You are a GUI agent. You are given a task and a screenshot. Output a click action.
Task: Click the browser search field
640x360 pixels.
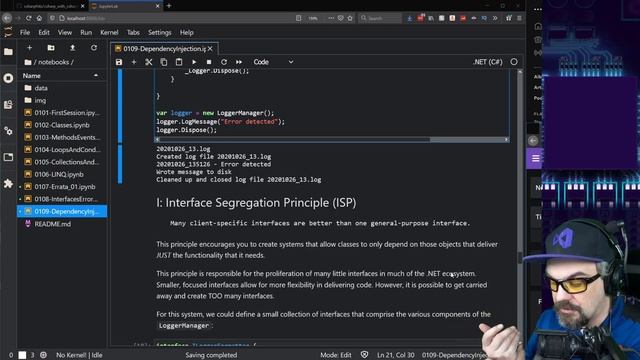coord(380,18)
